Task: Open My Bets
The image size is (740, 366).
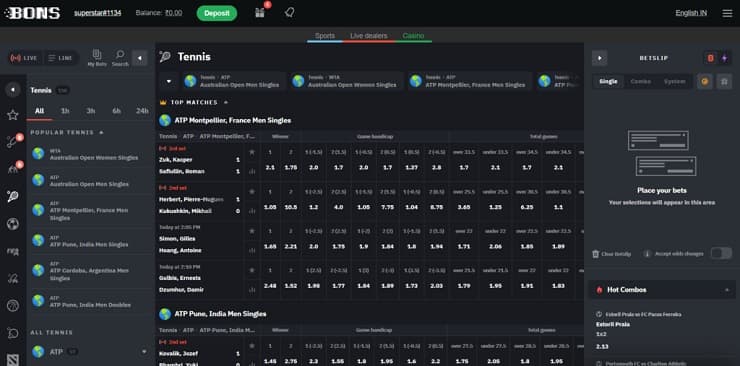Action: 97,58
